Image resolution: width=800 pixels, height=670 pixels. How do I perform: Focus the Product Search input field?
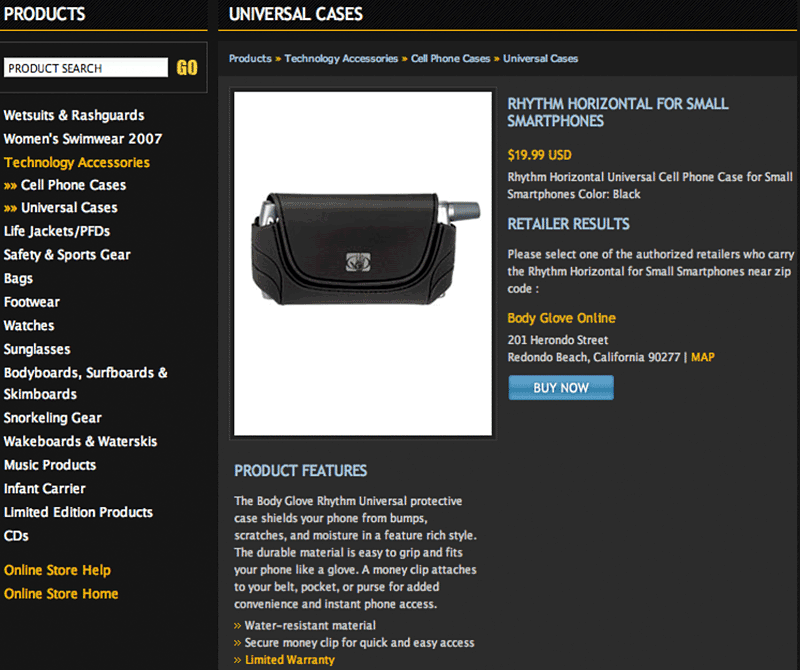(x=86, y=67)
